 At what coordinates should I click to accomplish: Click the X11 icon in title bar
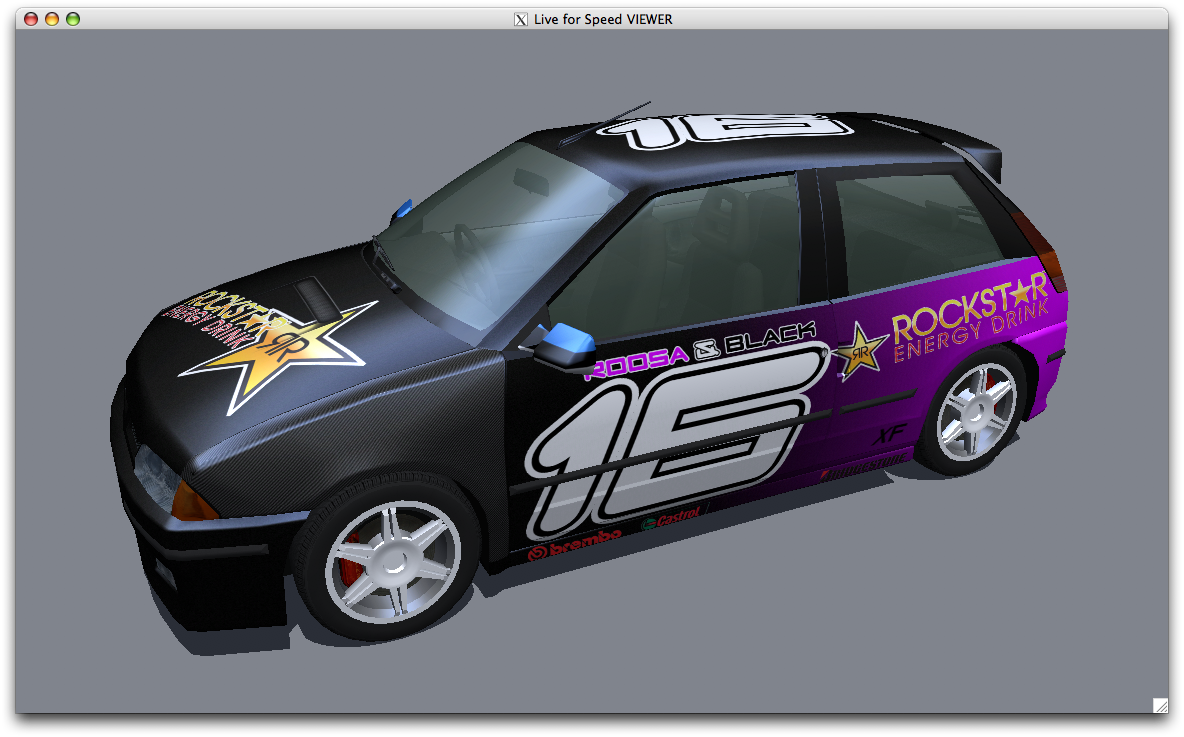pyautogui.click(x=521, y=20)
